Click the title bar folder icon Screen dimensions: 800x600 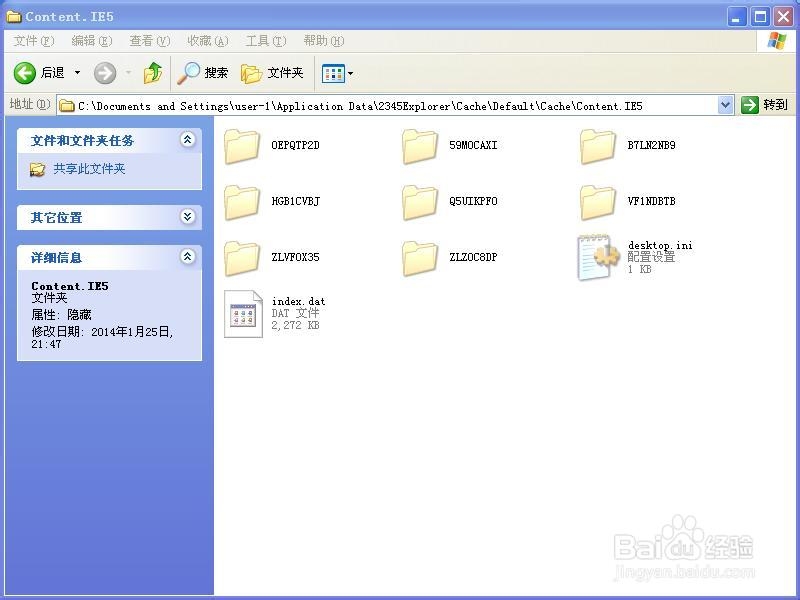[14, 17]
